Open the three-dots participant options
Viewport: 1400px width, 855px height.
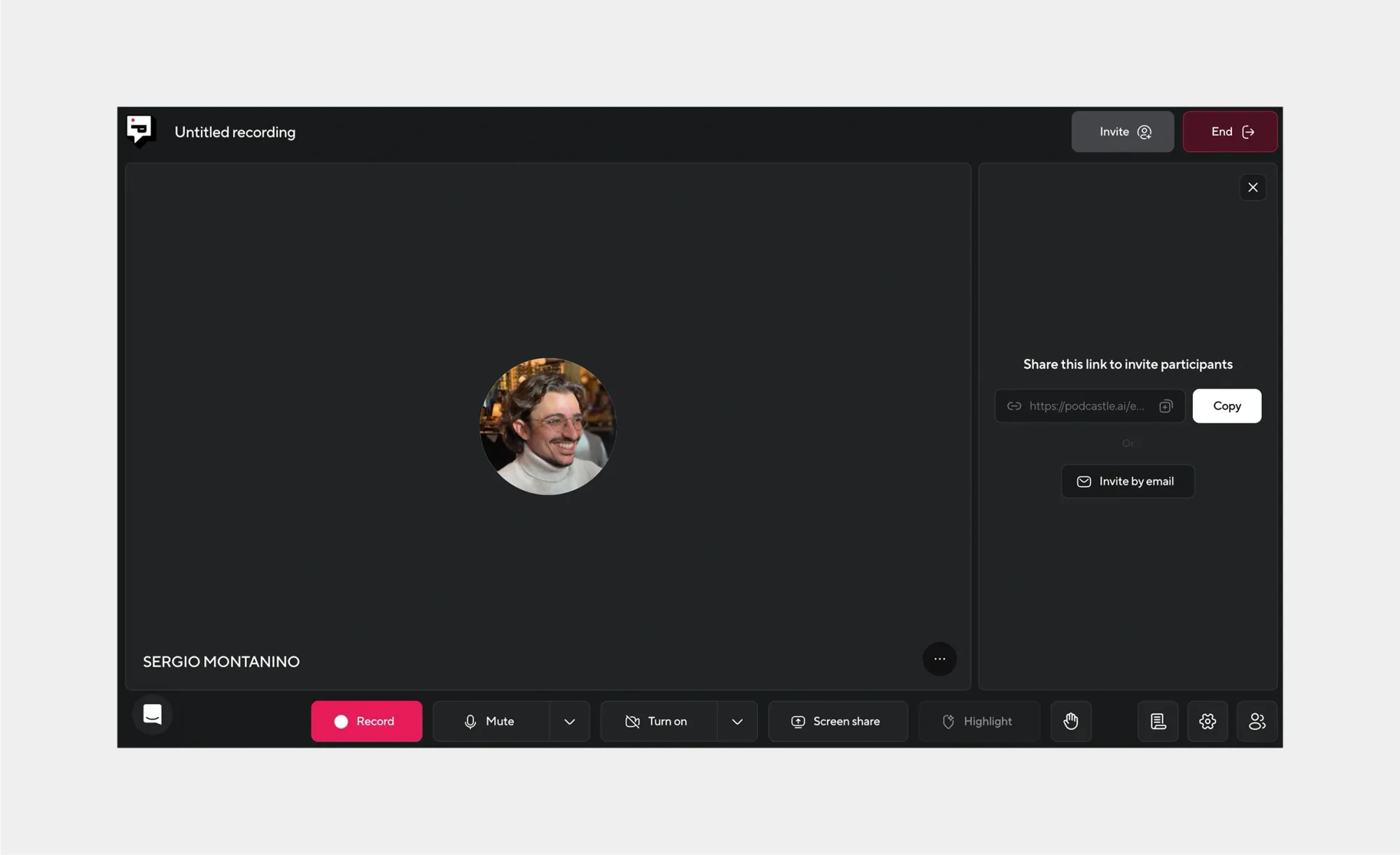[x=939, y=659]
